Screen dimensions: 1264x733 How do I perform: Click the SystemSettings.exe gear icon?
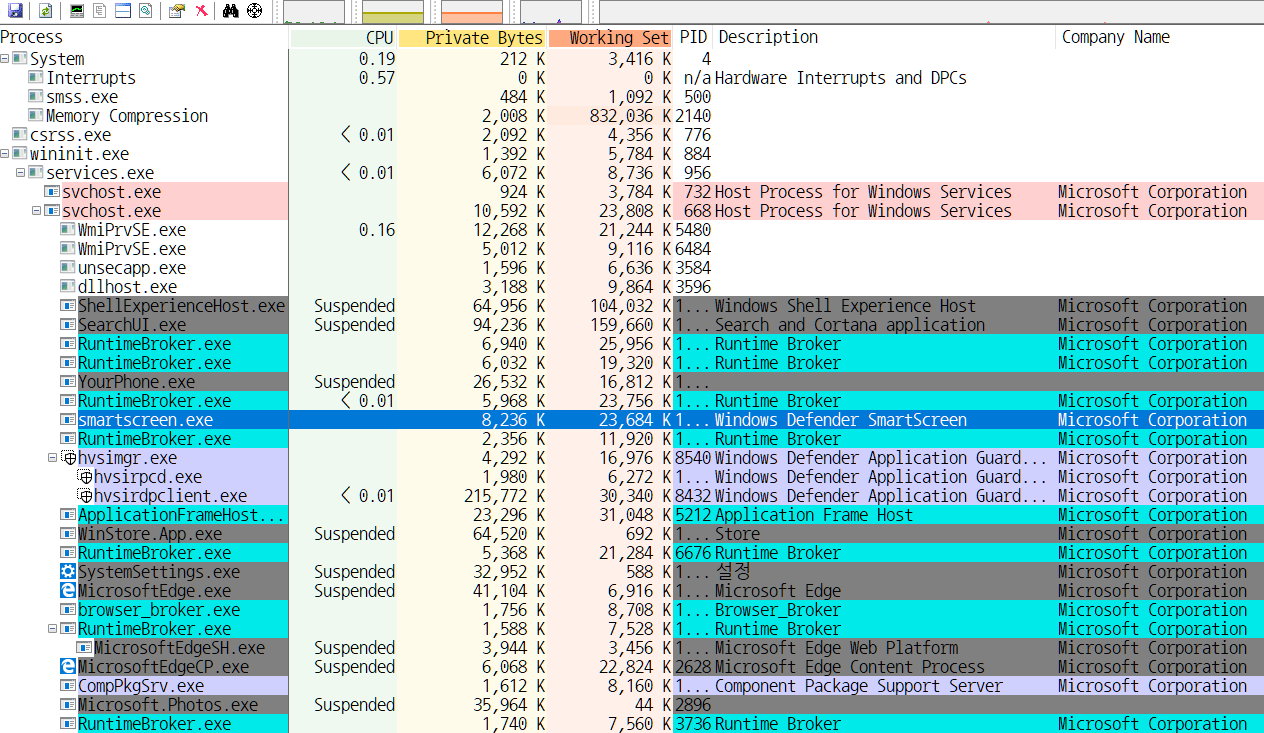(68, 572)
